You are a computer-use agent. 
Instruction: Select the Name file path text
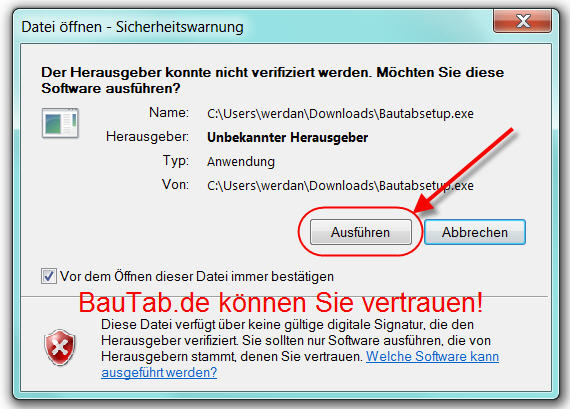coord(340,114)
